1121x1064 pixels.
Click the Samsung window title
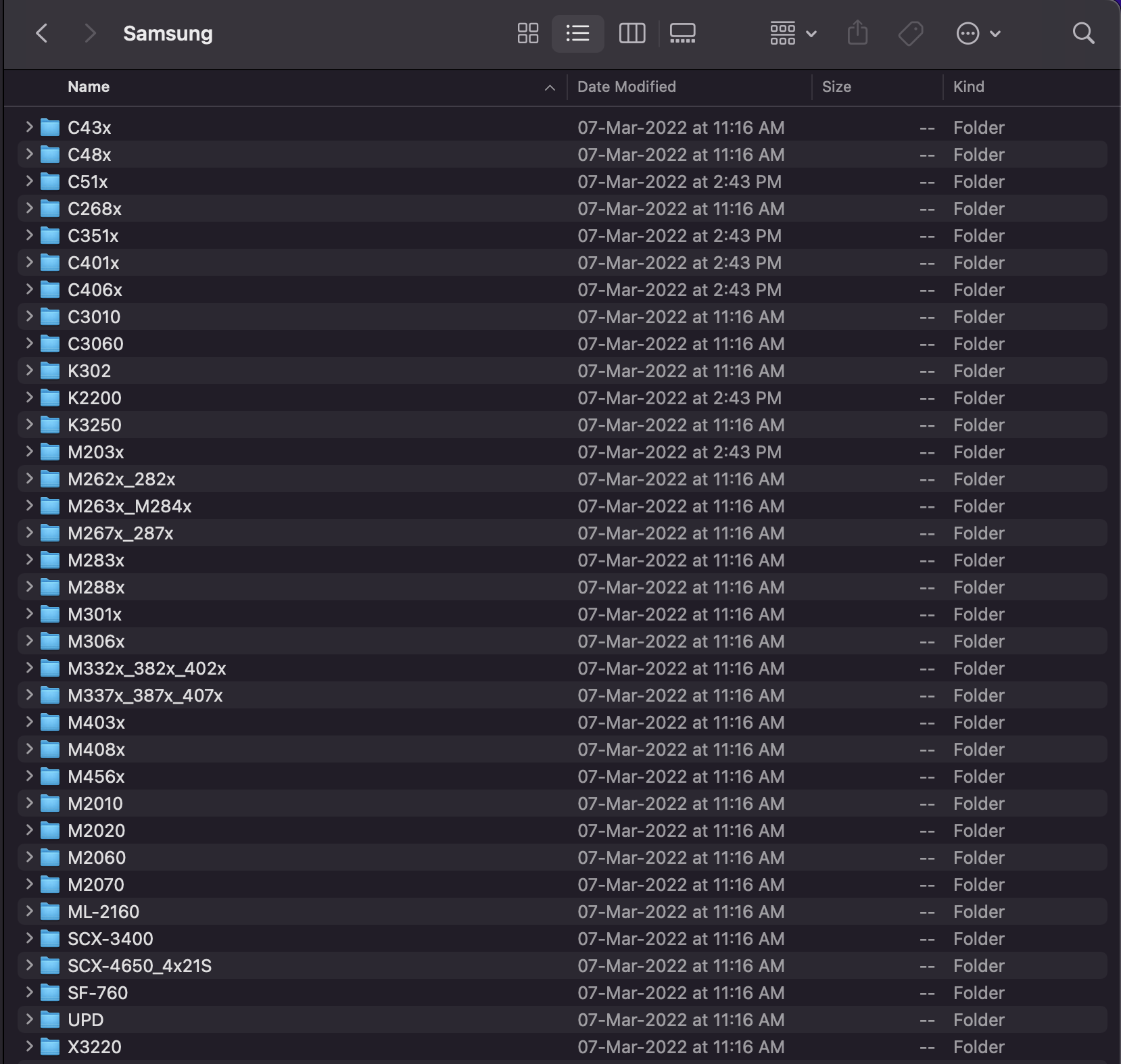(168, 33)
